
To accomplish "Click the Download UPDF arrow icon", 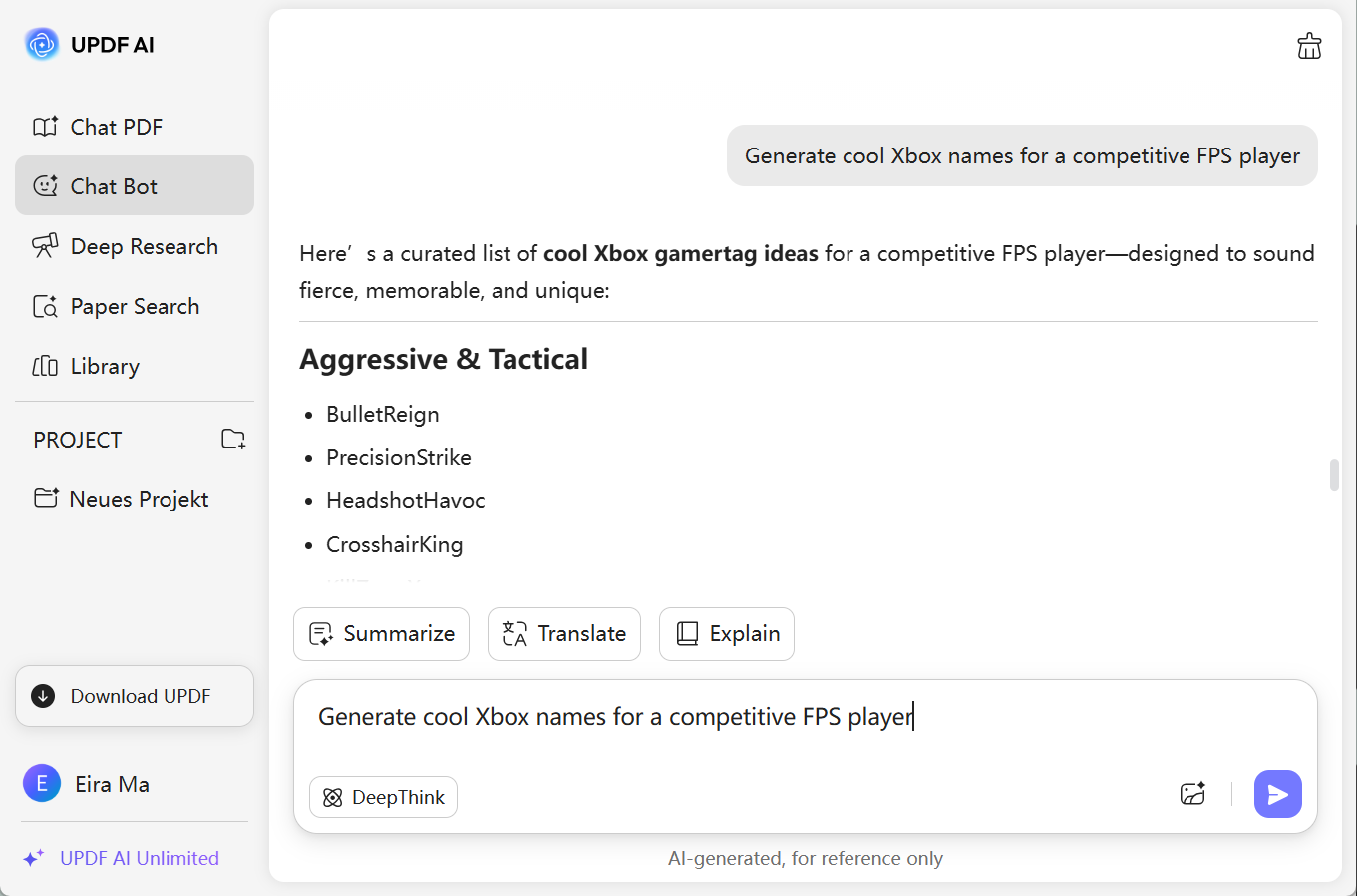I will [x=43, y=696].
